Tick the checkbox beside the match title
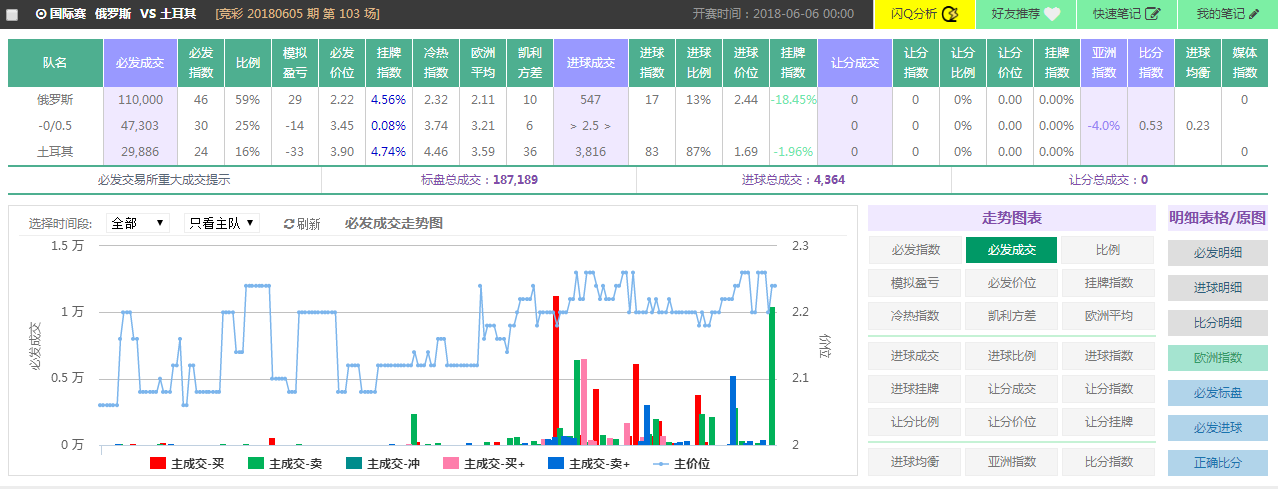Screen dimensions: 1278x489 pos(13,15)
